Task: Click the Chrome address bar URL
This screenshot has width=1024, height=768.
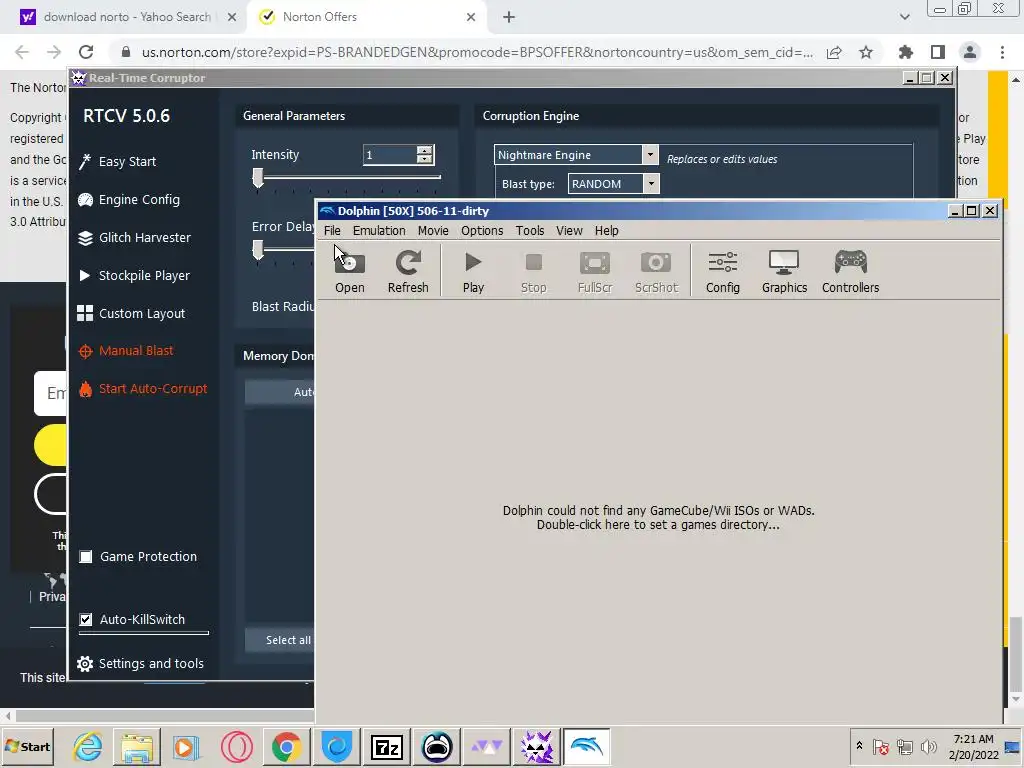Action: 477,52
